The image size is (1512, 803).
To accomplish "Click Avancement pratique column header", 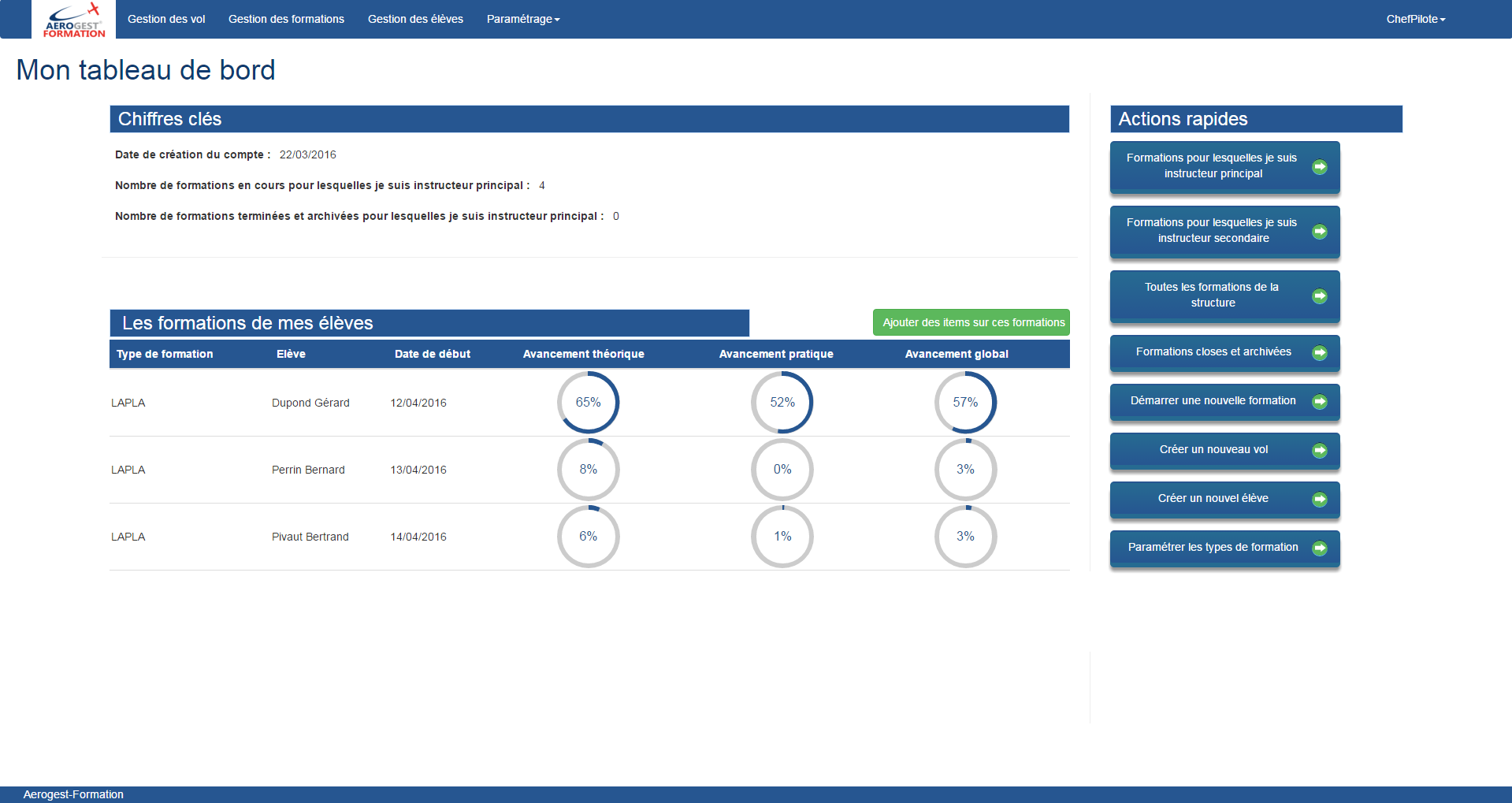I will pyautogui.click(x=776, y=354).
